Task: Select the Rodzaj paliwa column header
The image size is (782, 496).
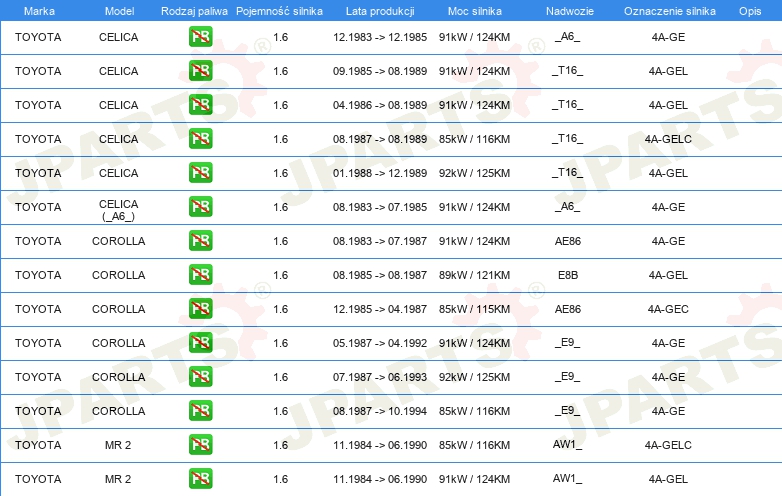Action: pyautogui.click(x=194, y=11)
